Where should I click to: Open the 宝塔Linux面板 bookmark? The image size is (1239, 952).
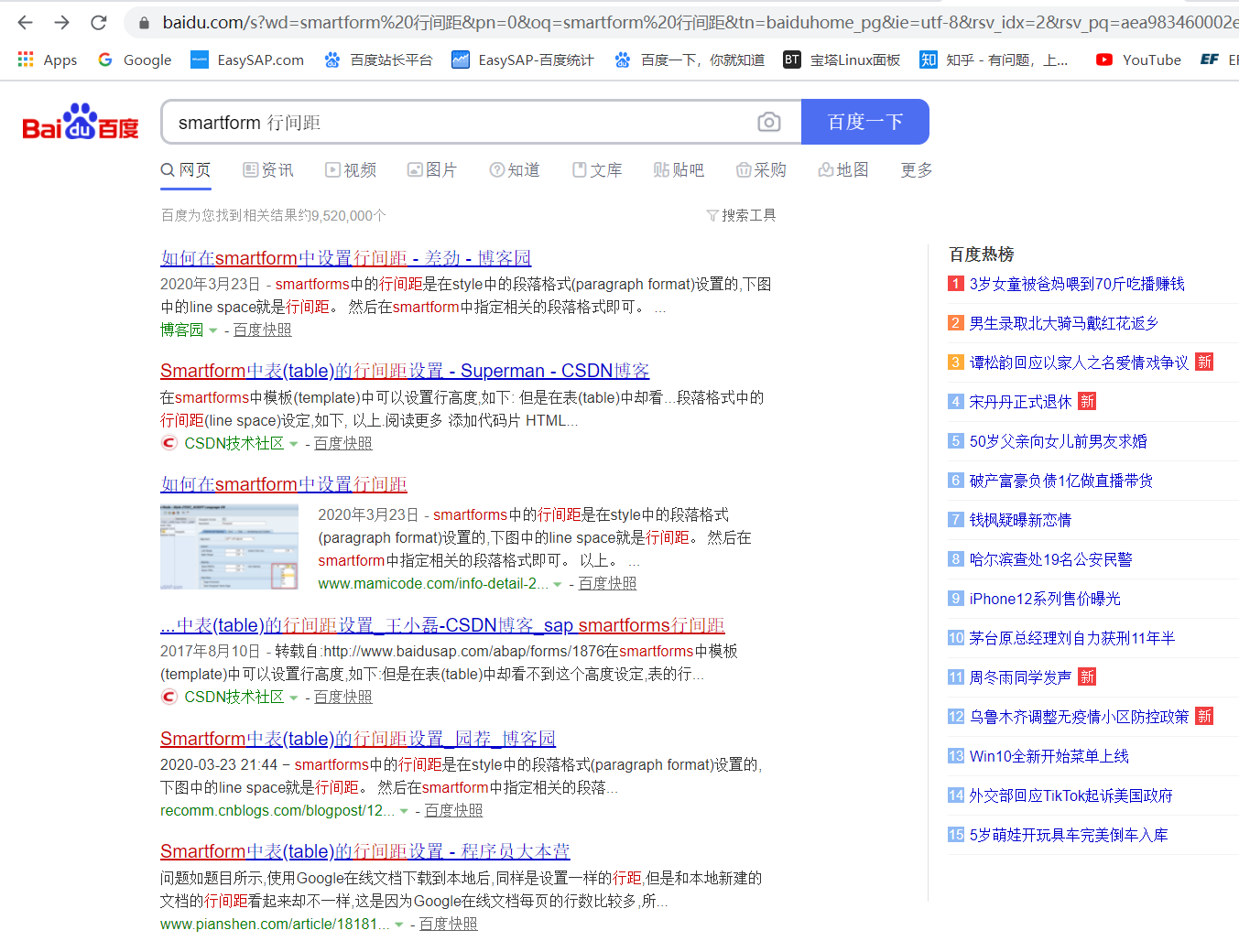pyautogui.click(x=842, y=59)
